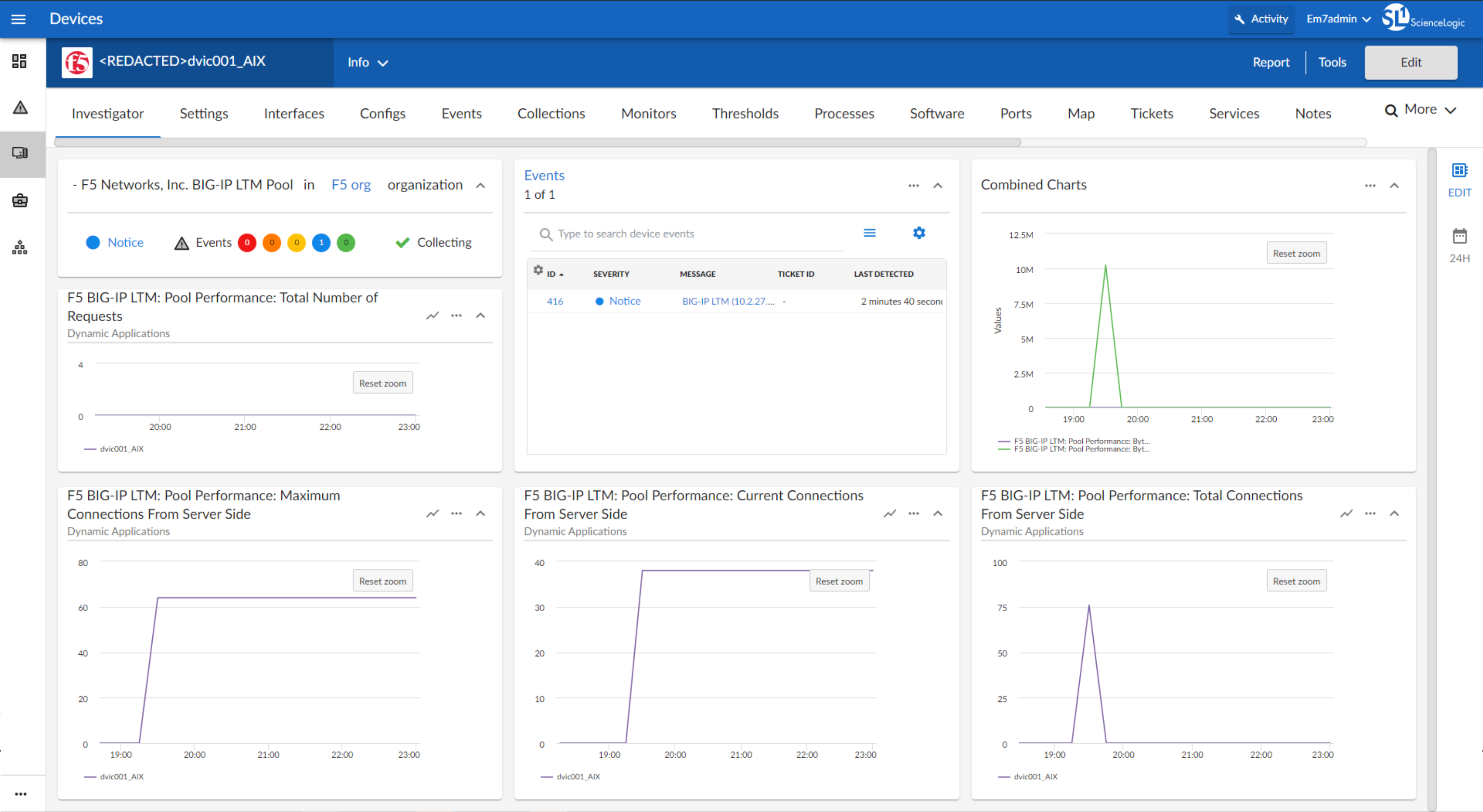
Task: Collapse the F5 BIG-IP LTM Pool header section
Action: click(x=480, y=188)
